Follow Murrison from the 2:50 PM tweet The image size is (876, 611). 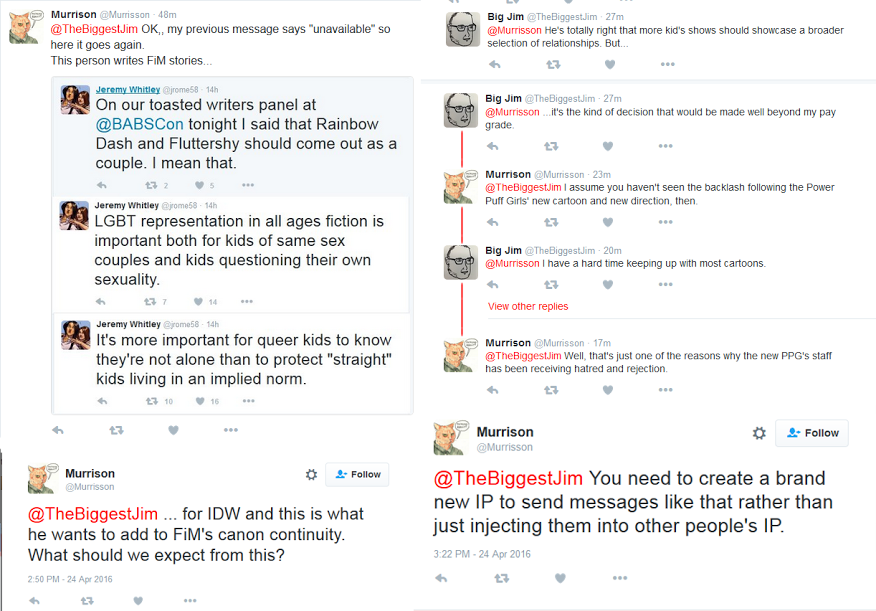click(x=357, y=474)
